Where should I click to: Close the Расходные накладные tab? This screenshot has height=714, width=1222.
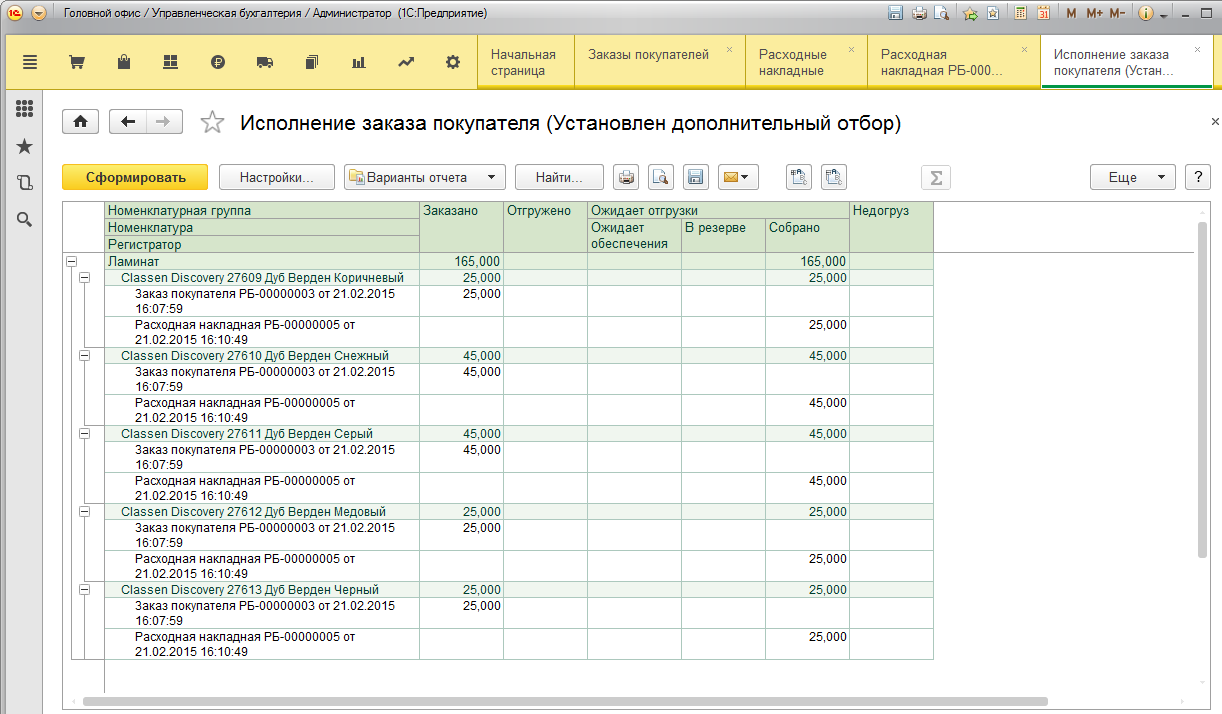coord(851,49)
